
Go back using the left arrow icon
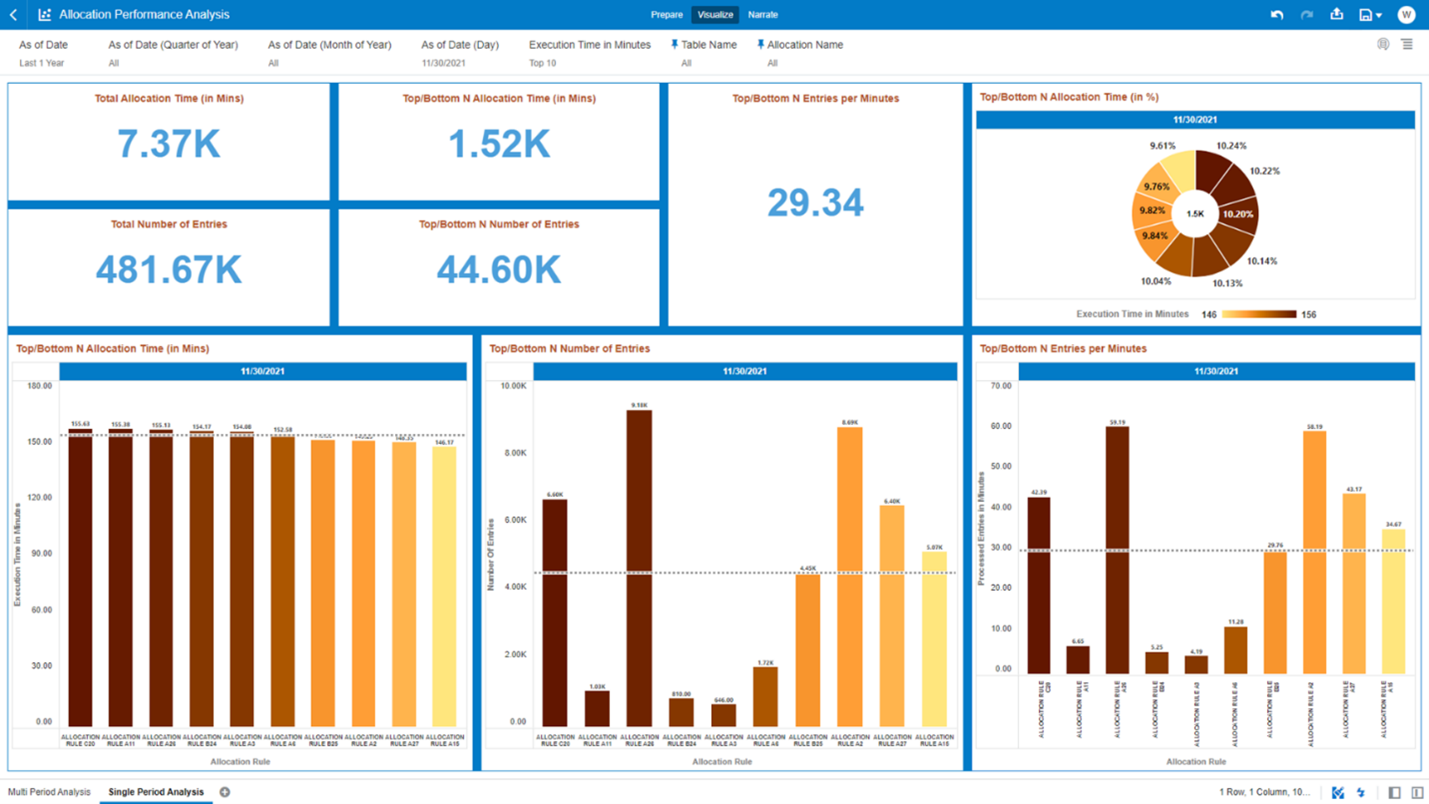pyautogui.click(x=13, y=15)
